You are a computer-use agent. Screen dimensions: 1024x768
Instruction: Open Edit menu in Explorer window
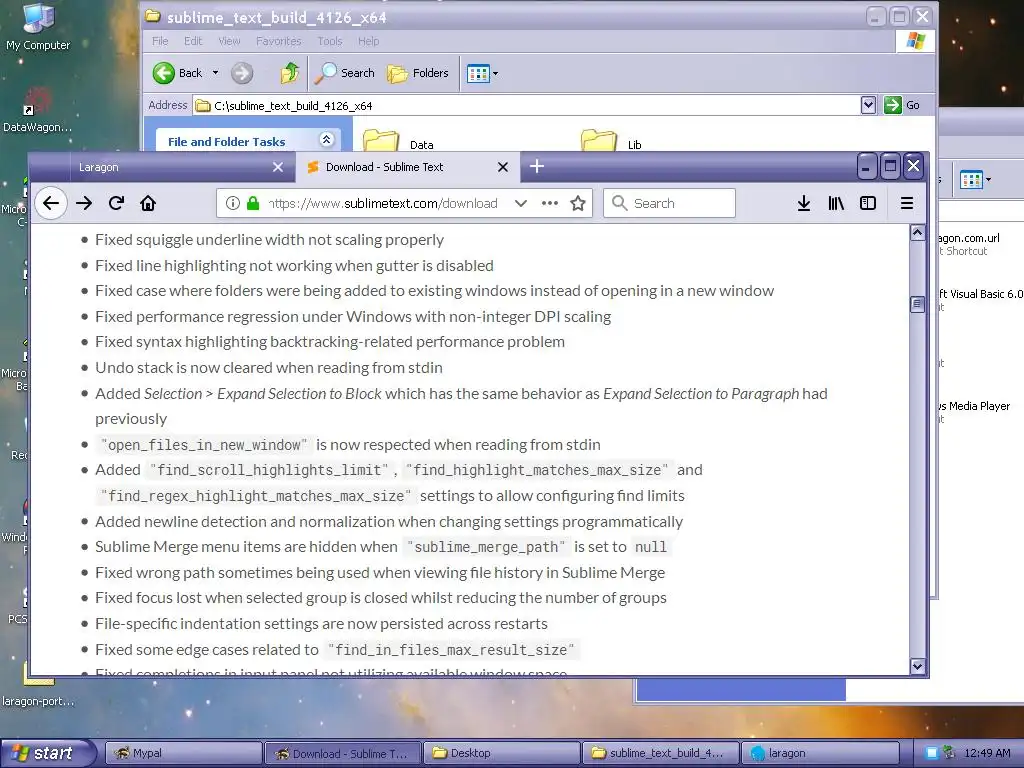[x=193, y=41]
